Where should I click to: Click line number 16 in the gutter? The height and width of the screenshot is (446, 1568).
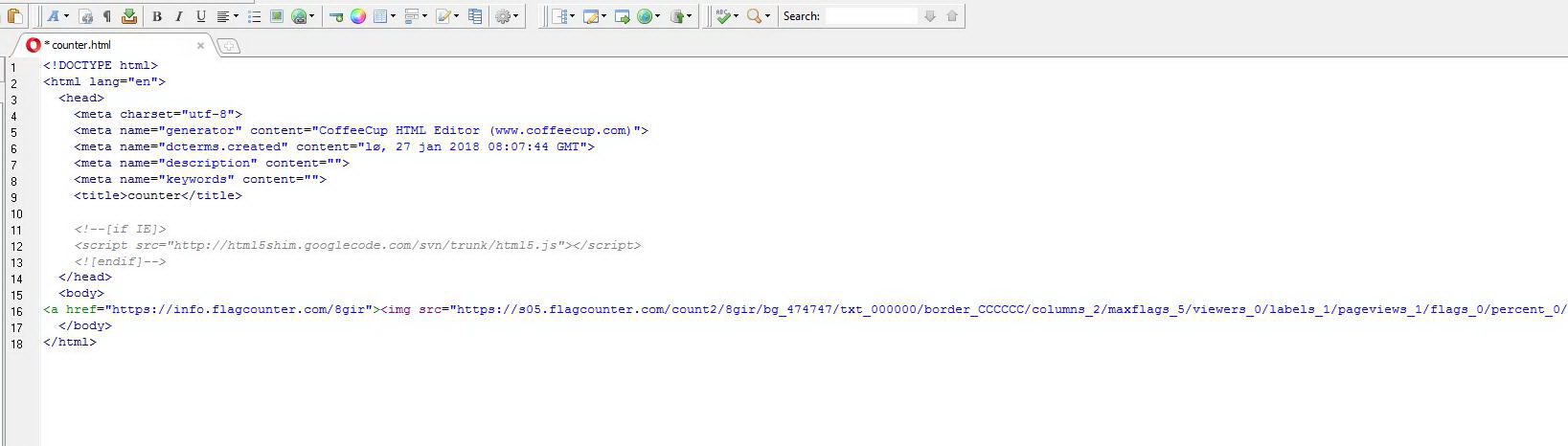click(x=16, y=312)
